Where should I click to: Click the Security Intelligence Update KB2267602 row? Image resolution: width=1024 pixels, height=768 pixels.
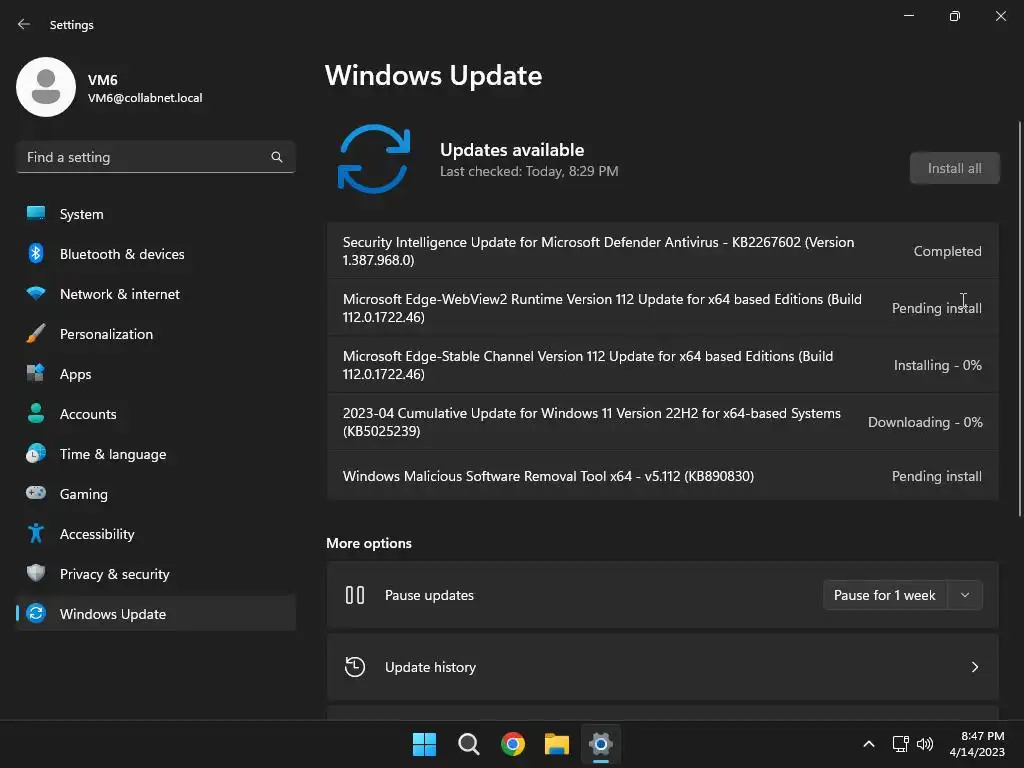(x=662, y=251)
